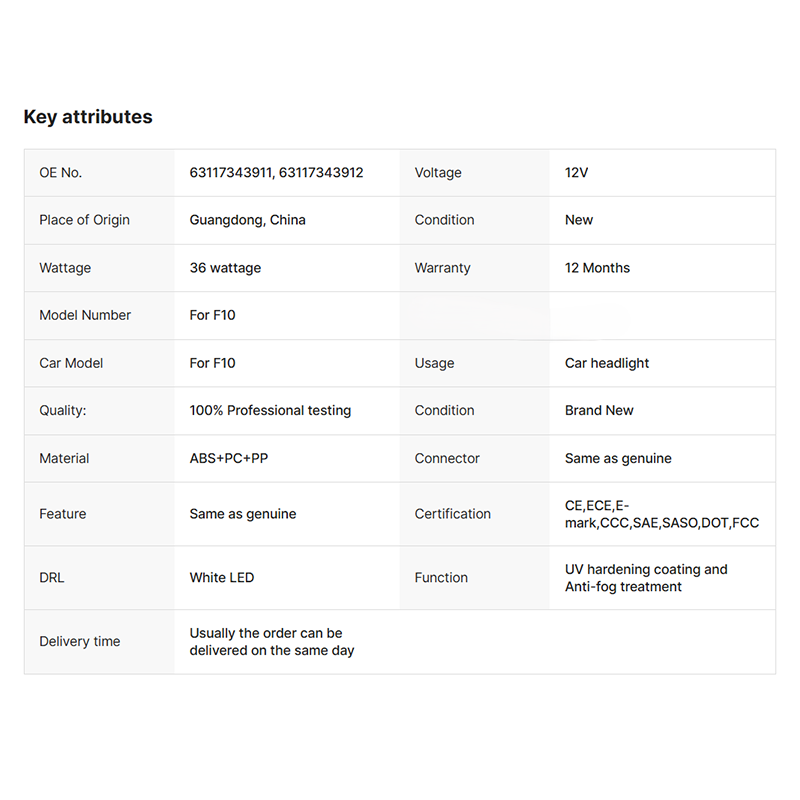Click the Key attributes heading
The height and width of the screenshot is (800, 800).
88,117
